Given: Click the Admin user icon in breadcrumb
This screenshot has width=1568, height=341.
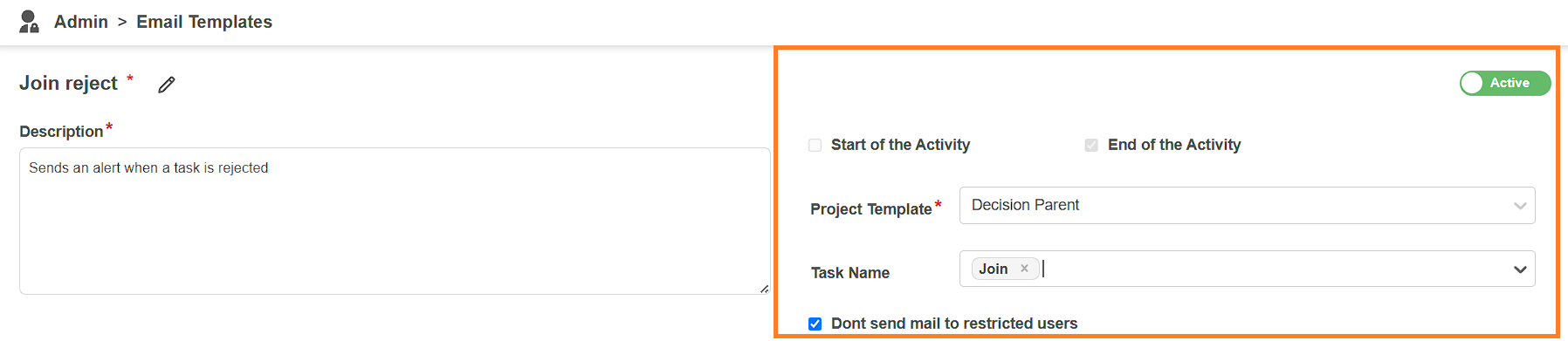Looking at the screenshot, I should click(x=29, y=22).
